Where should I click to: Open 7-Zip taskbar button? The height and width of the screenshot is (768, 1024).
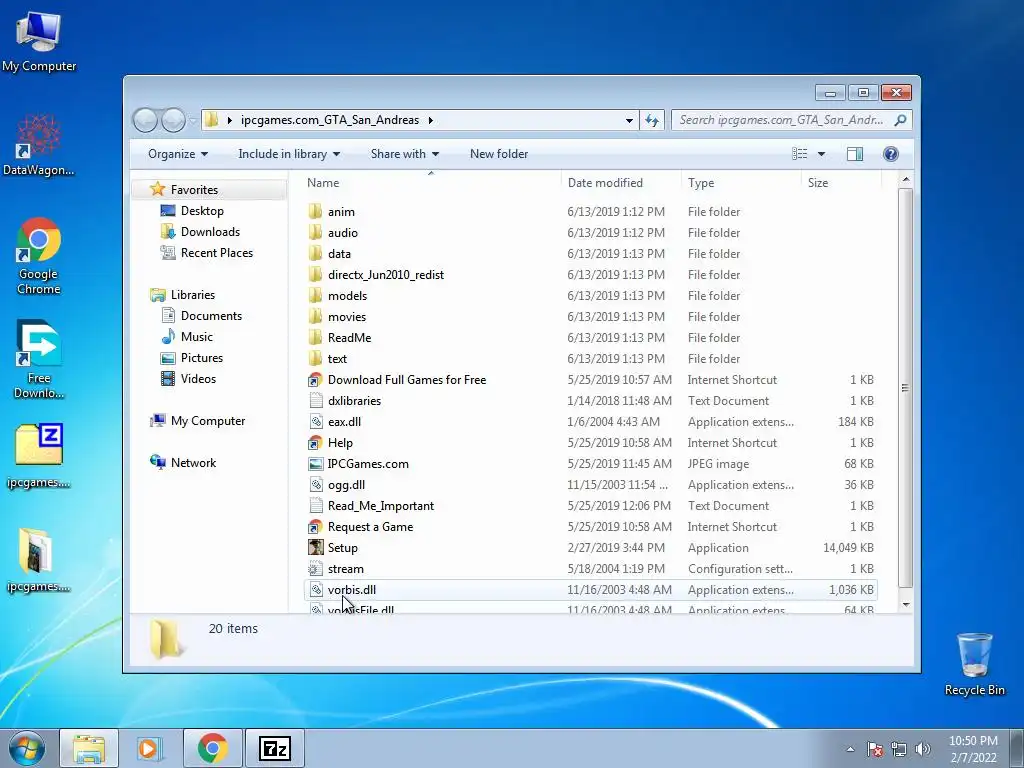pos(274,748)
